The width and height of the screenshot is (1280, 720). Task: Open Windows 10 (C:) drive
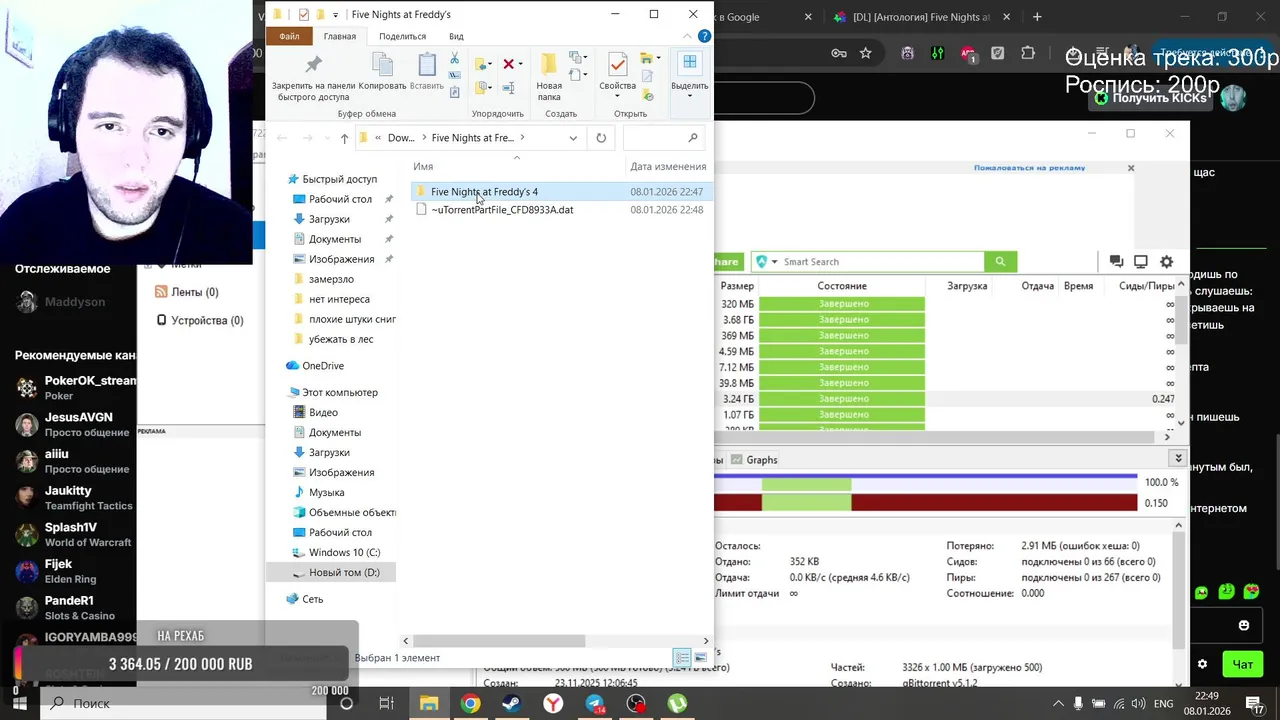click(344, 553)
